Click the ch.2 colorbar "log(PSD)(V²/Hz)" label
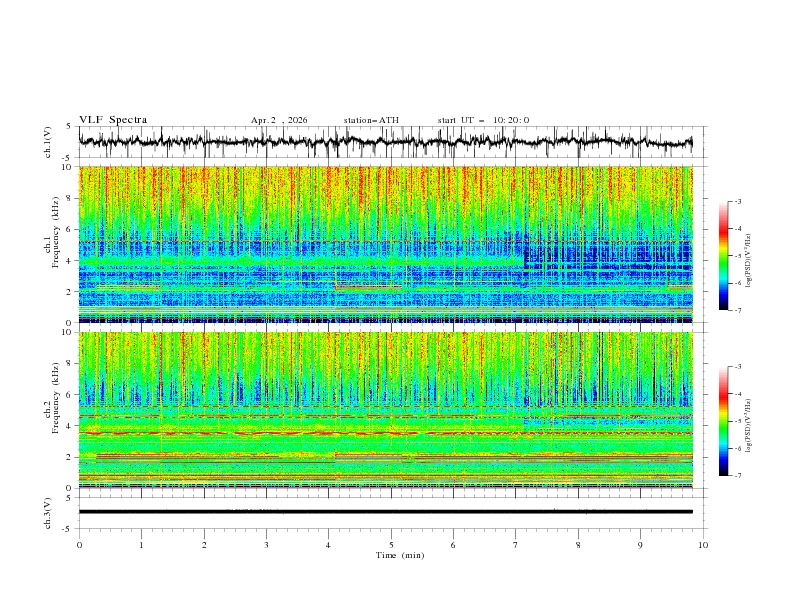The width and height of the screenshot is (792, 612). (x=748, y=426)
